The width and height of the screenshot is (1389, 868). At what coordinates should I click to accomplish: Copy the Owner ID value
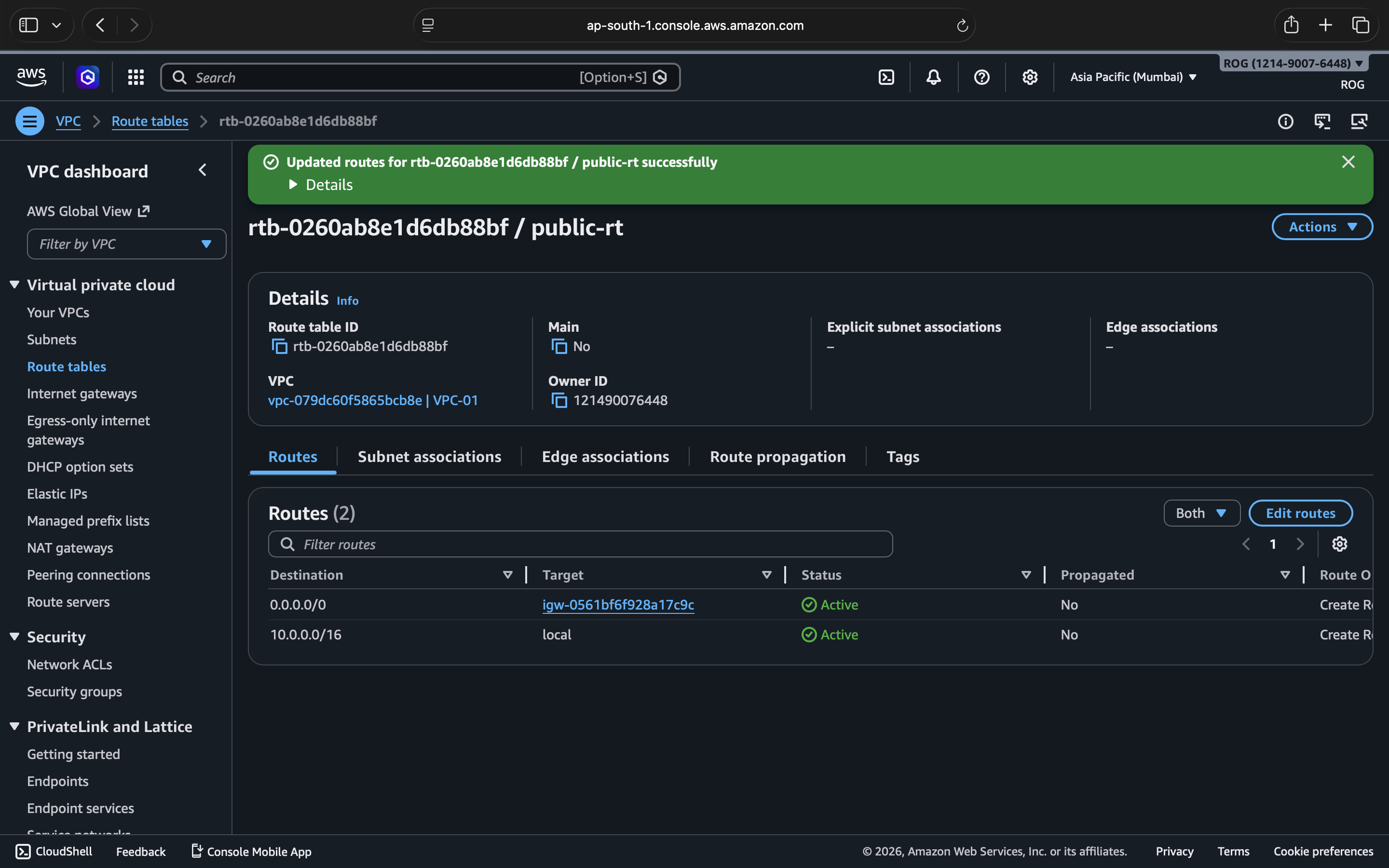tap(559, 400)
